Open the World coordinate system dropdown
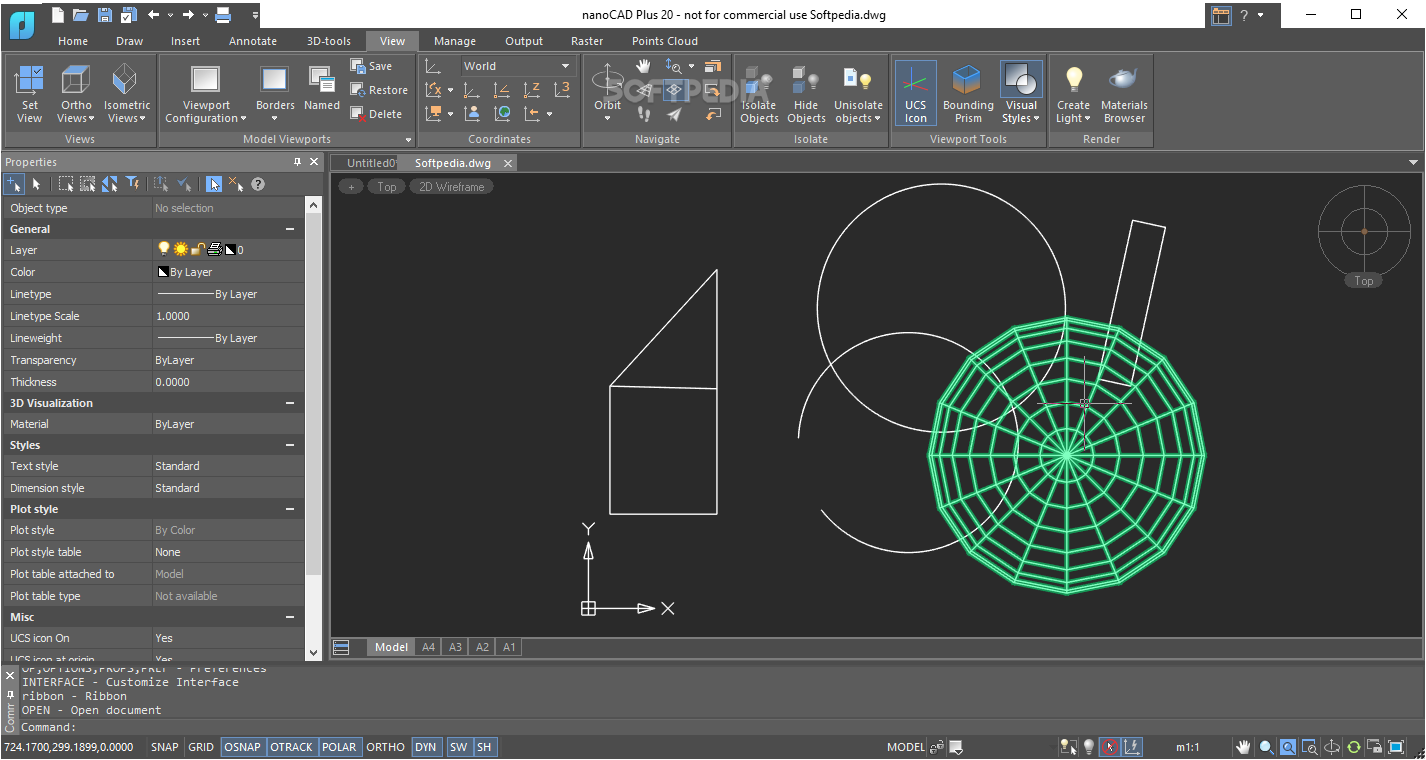 (517, 66)
